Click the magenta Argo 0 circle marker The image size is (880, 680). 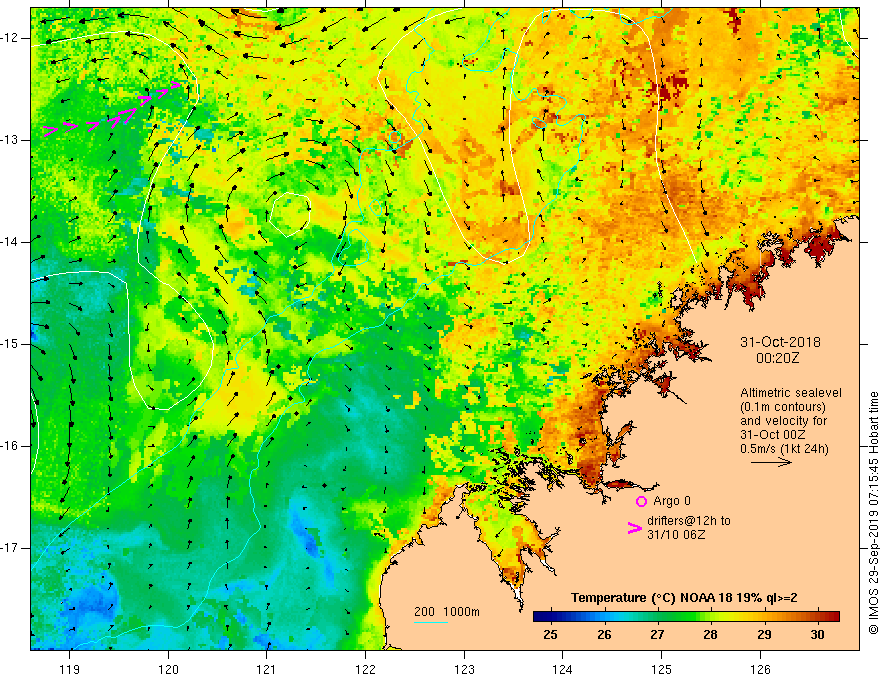point(641,501)
